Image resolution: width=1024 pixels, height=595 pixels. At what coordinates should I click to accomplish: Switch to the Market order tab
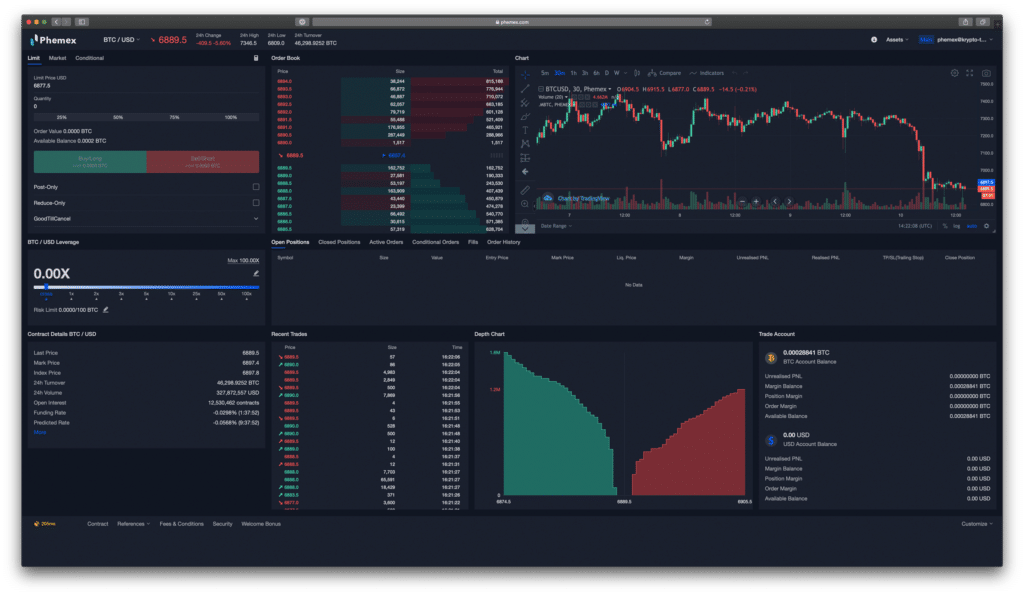(x=57, y=58)
